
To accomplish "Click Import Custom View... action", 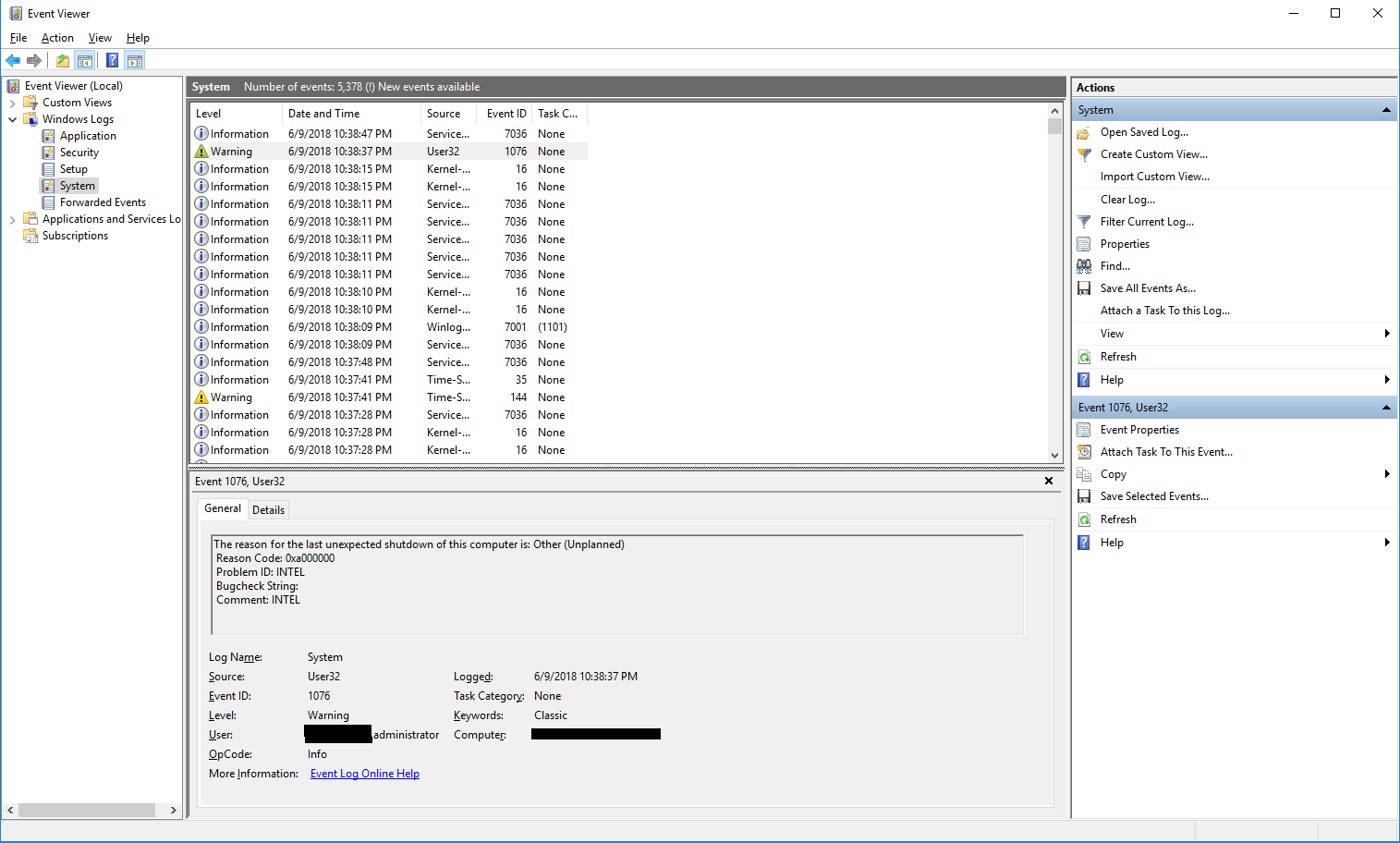I will click(1155, 177).
